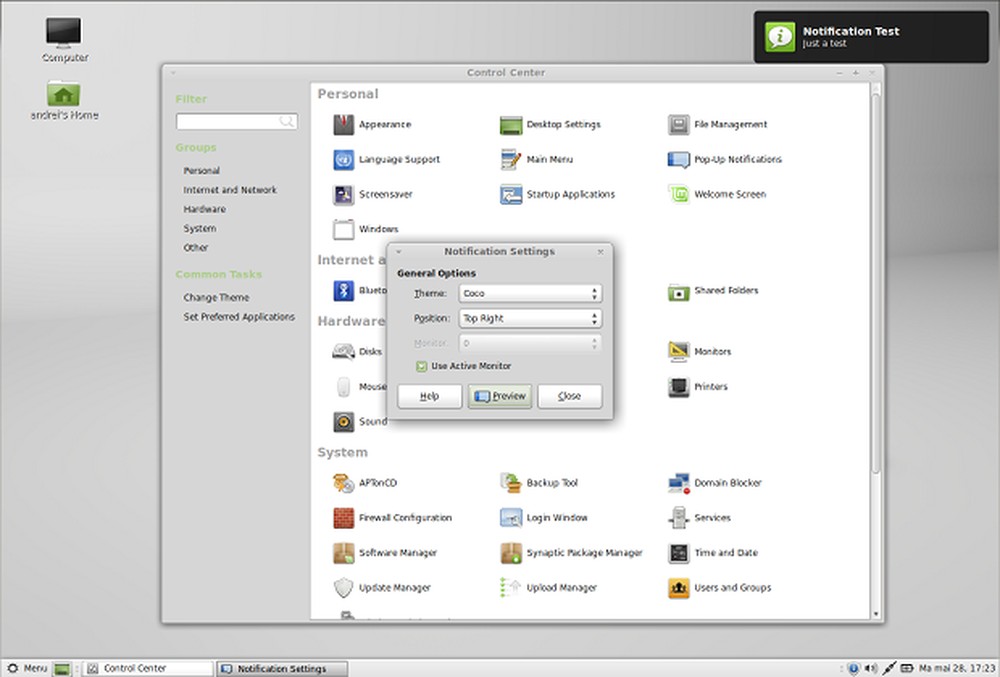The width and height of the screenshot is (1000, 677).
Task: Click the Preview button
Action: [499, 396]
